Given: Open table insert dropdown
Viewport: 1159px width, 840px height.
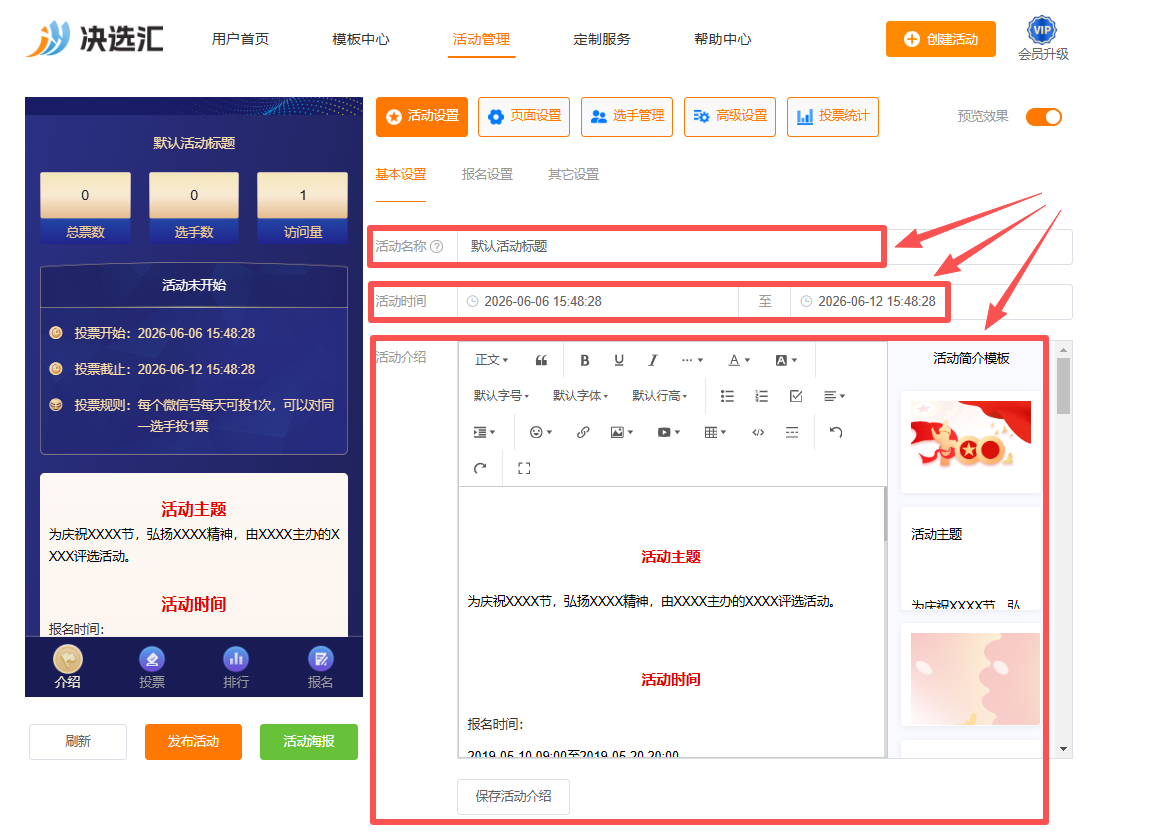Looking at the screenshot, I should [715, 433].
